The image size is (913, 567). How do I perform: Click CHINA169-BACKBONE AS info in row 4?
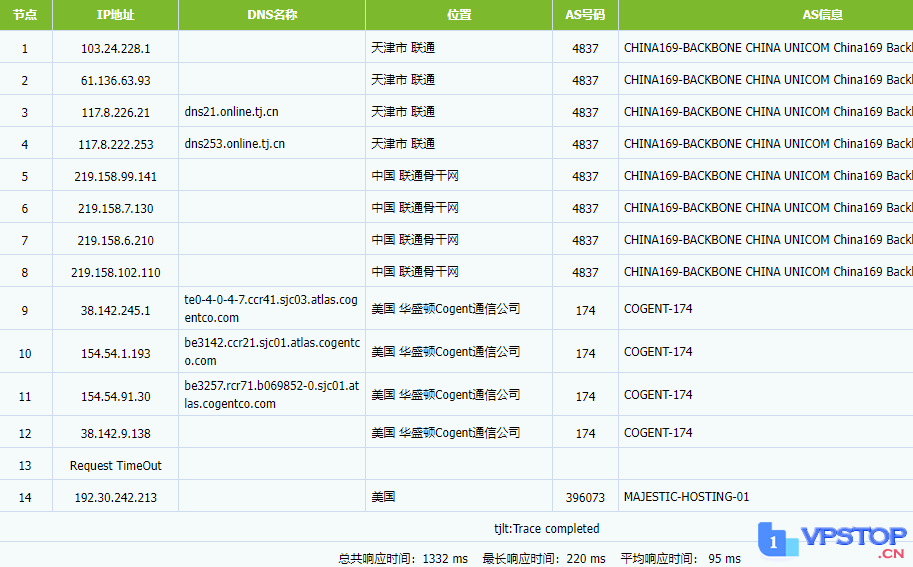click(x=768, y=144)
